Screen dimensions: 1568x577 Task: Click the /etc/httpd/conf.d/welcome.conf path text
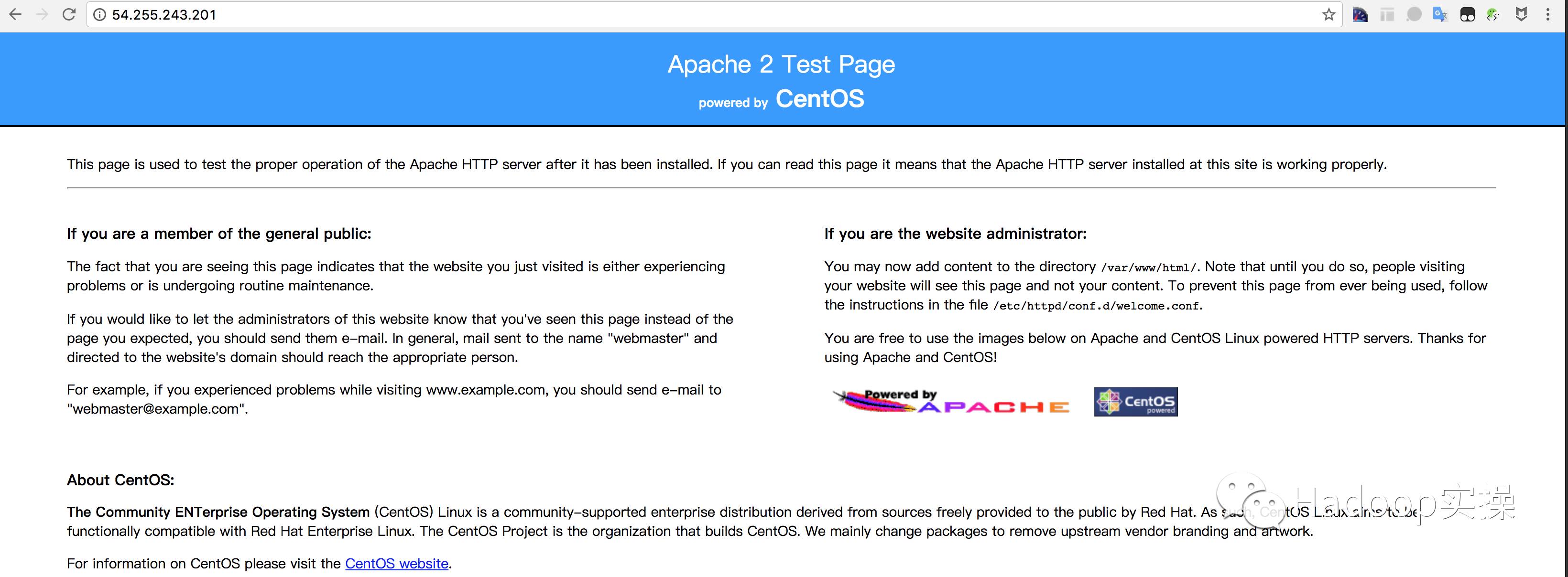click(1097, 306)
